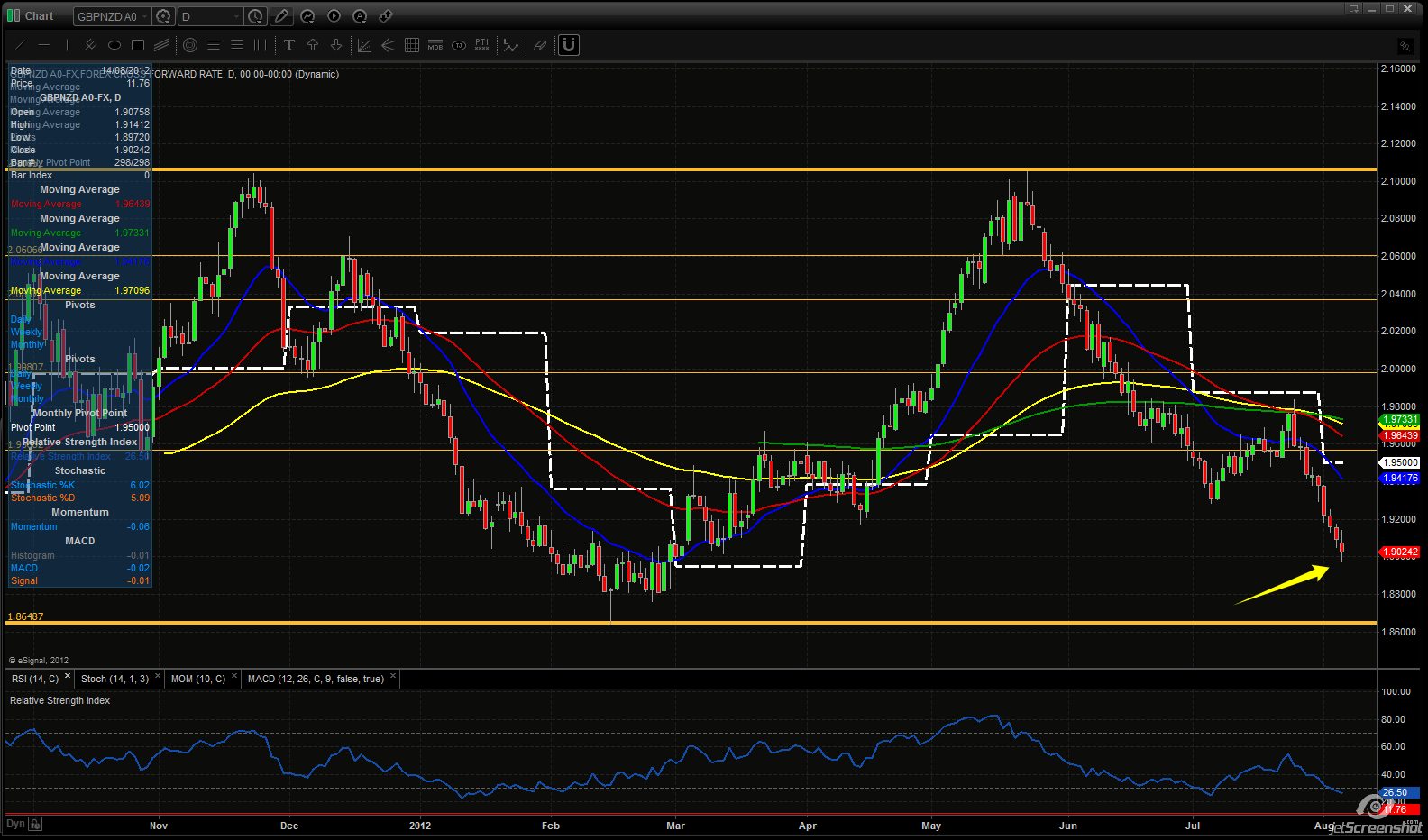
Task: Select the Elliott wave zigzag tool
Action: (511, 45)
